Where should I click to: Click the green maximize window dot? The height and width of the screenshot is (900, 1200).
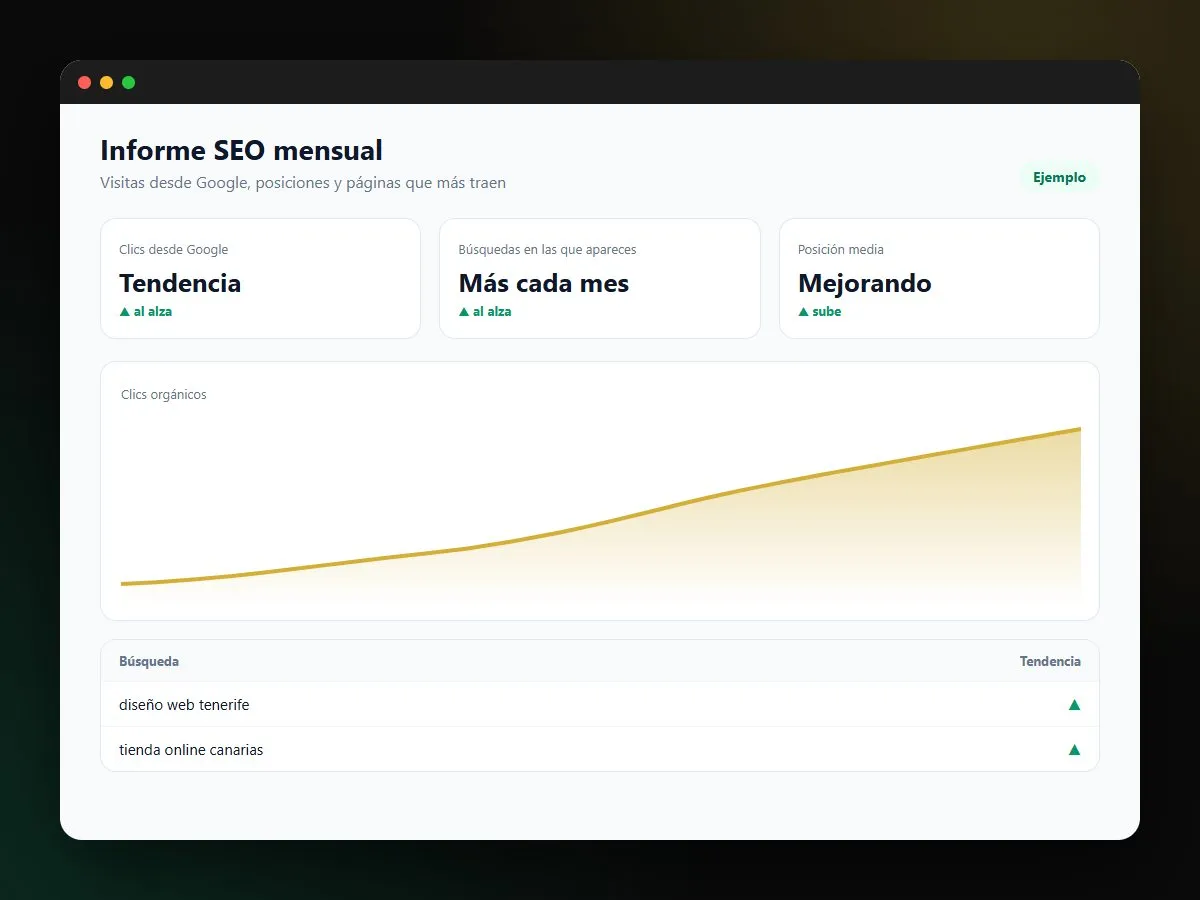[128, 82]
